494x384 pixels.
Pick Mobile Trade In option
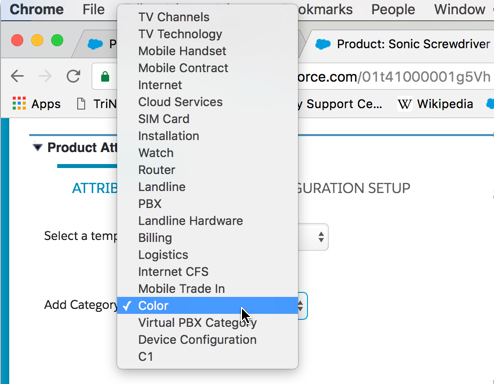coord(207,289)
